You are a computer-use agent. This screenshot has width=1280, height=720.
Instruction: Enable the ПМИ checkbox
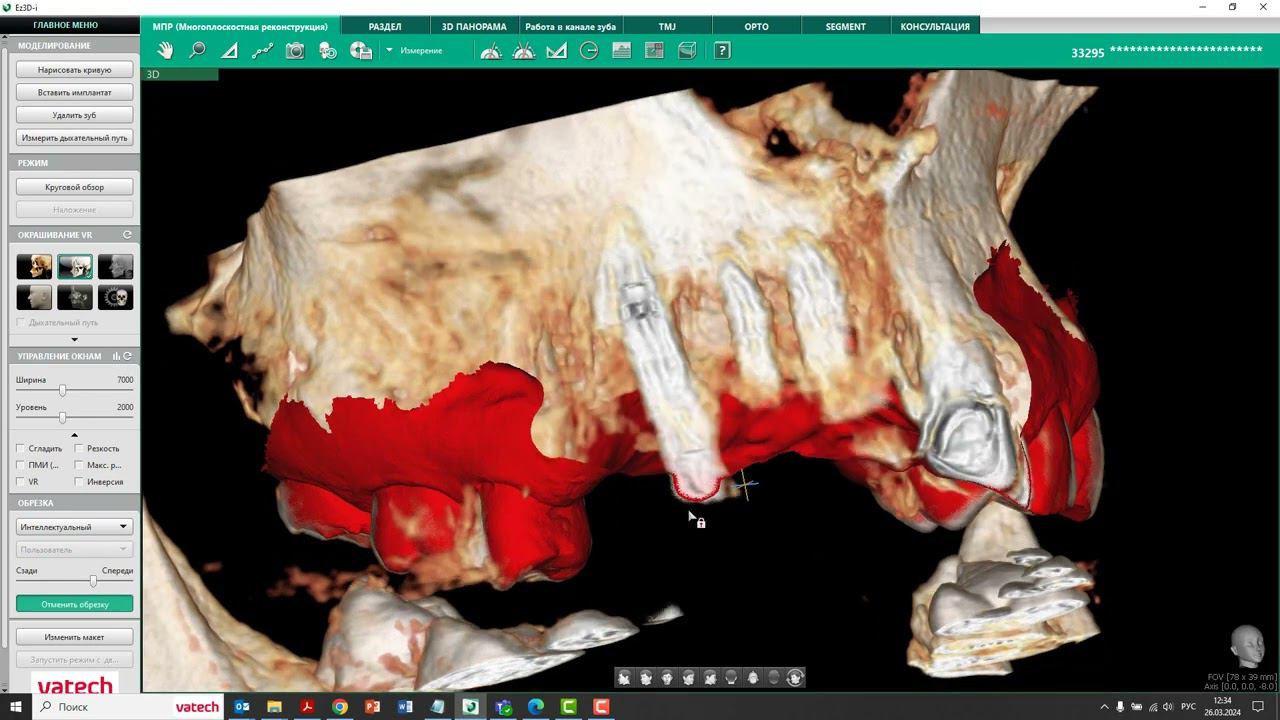click(21, 465)
